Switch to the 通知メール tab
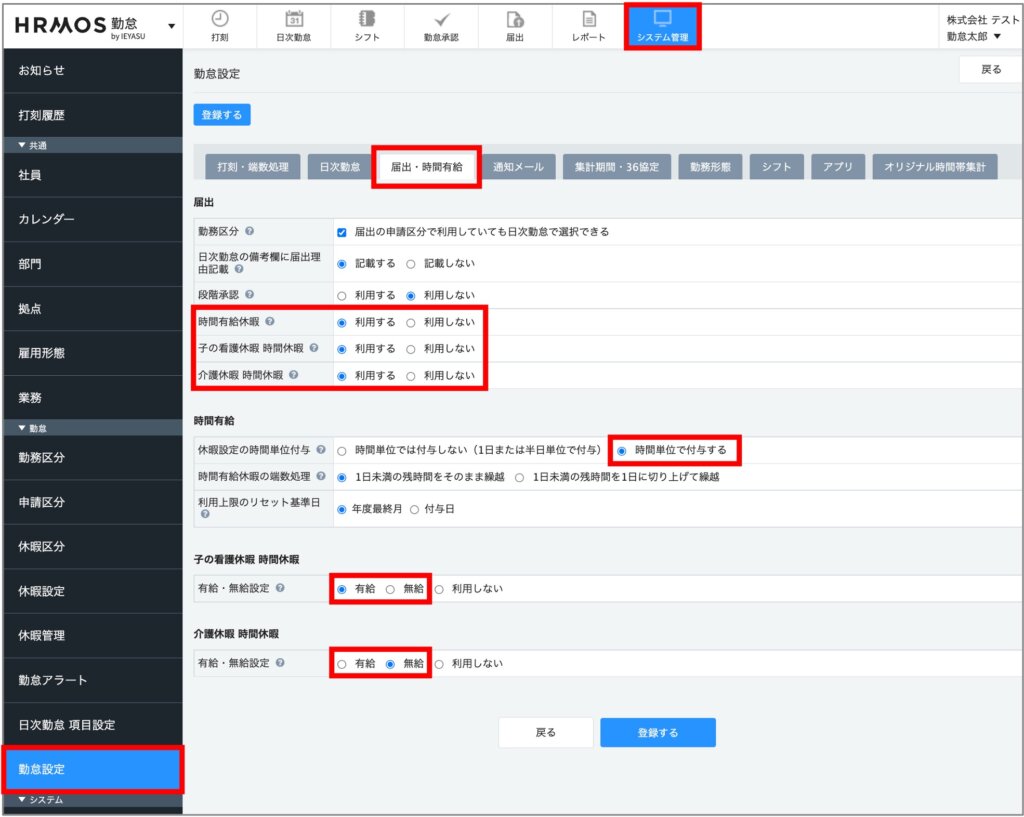This screenshot has height=817, width=1024. (x=518, y=167)
